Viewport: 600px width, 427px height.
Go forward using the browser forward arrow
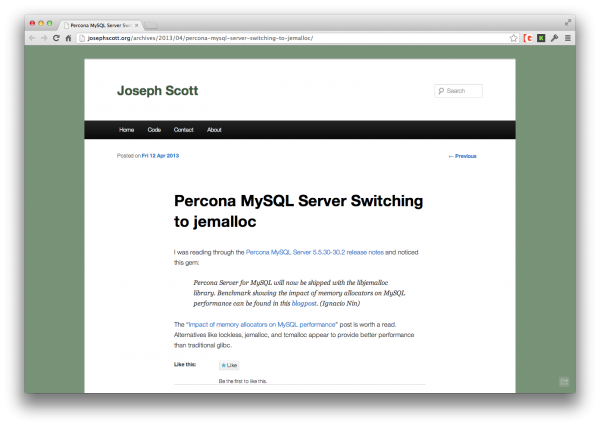pos(44,38)
